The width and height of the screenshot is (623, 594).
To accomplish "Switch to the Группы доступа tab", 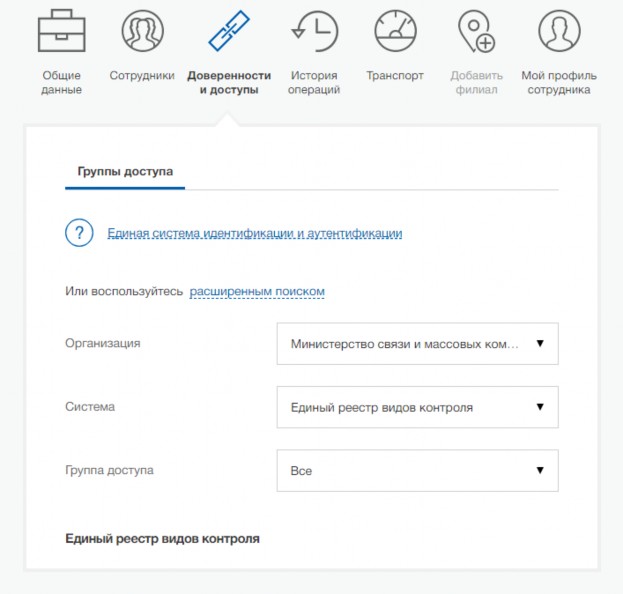I will point(125,172).
